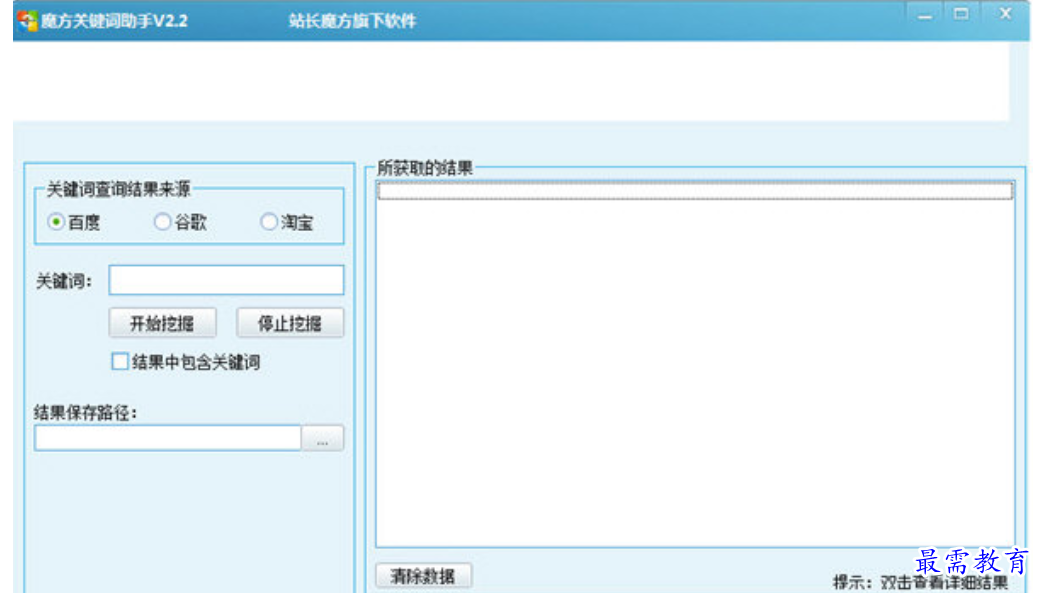1037x593 pixels.
Task: Click the 清除数据 button
Action: point(424,576)
